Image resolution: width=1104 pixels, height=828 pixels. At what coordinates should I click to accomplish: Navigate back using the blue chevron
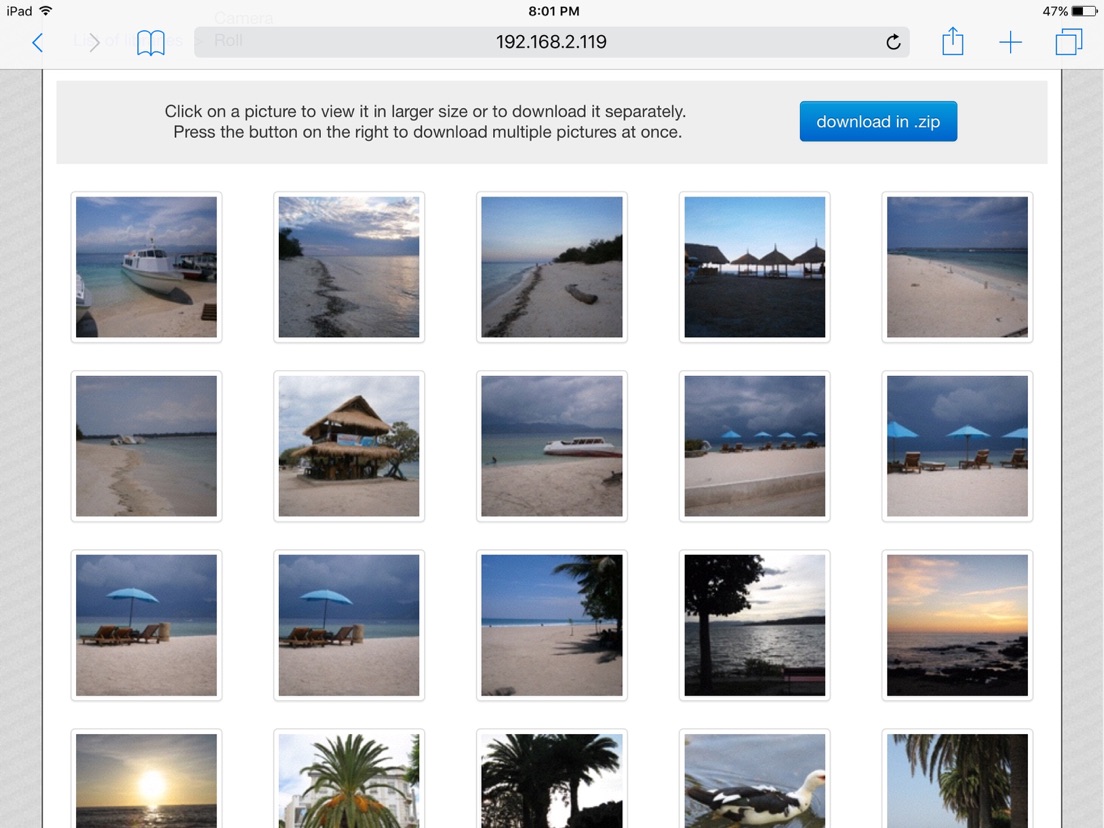37,42
